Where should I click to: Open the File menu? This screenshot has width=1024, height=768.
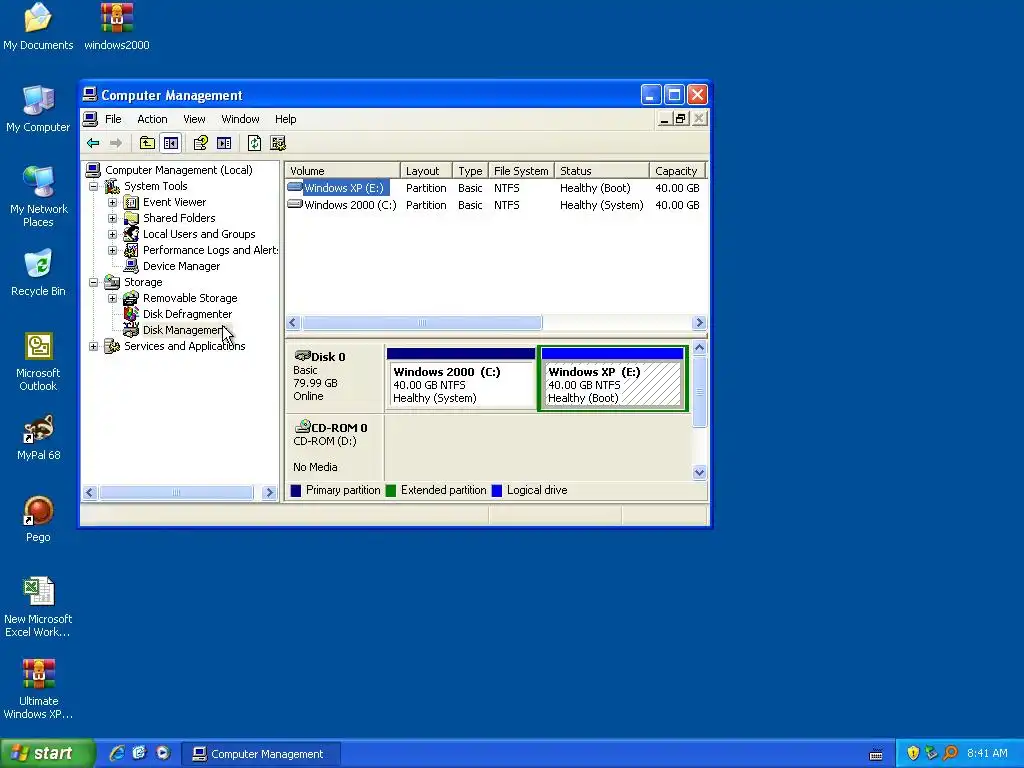[113, 119]
